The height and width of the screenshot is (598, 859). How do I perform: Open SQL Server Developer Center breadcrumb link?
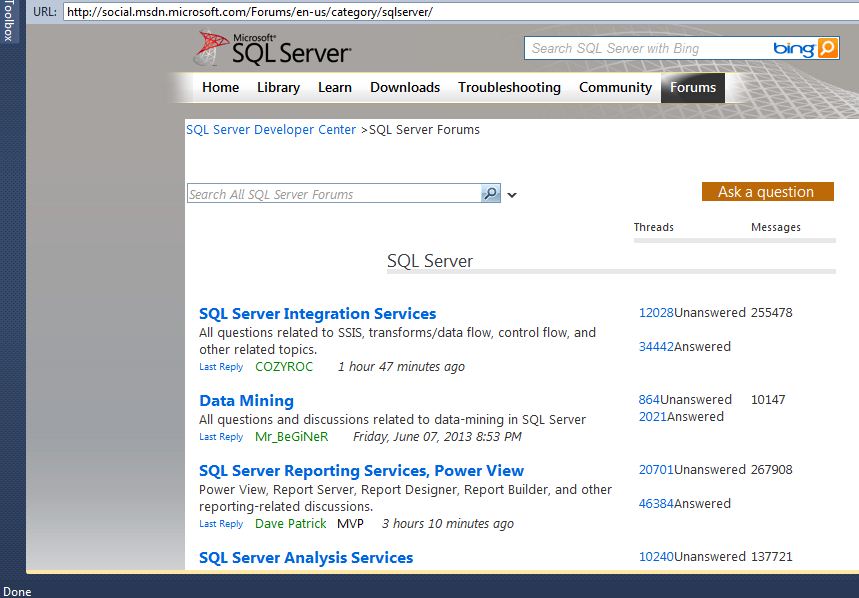pyautogui.click(x=271, y=130)
